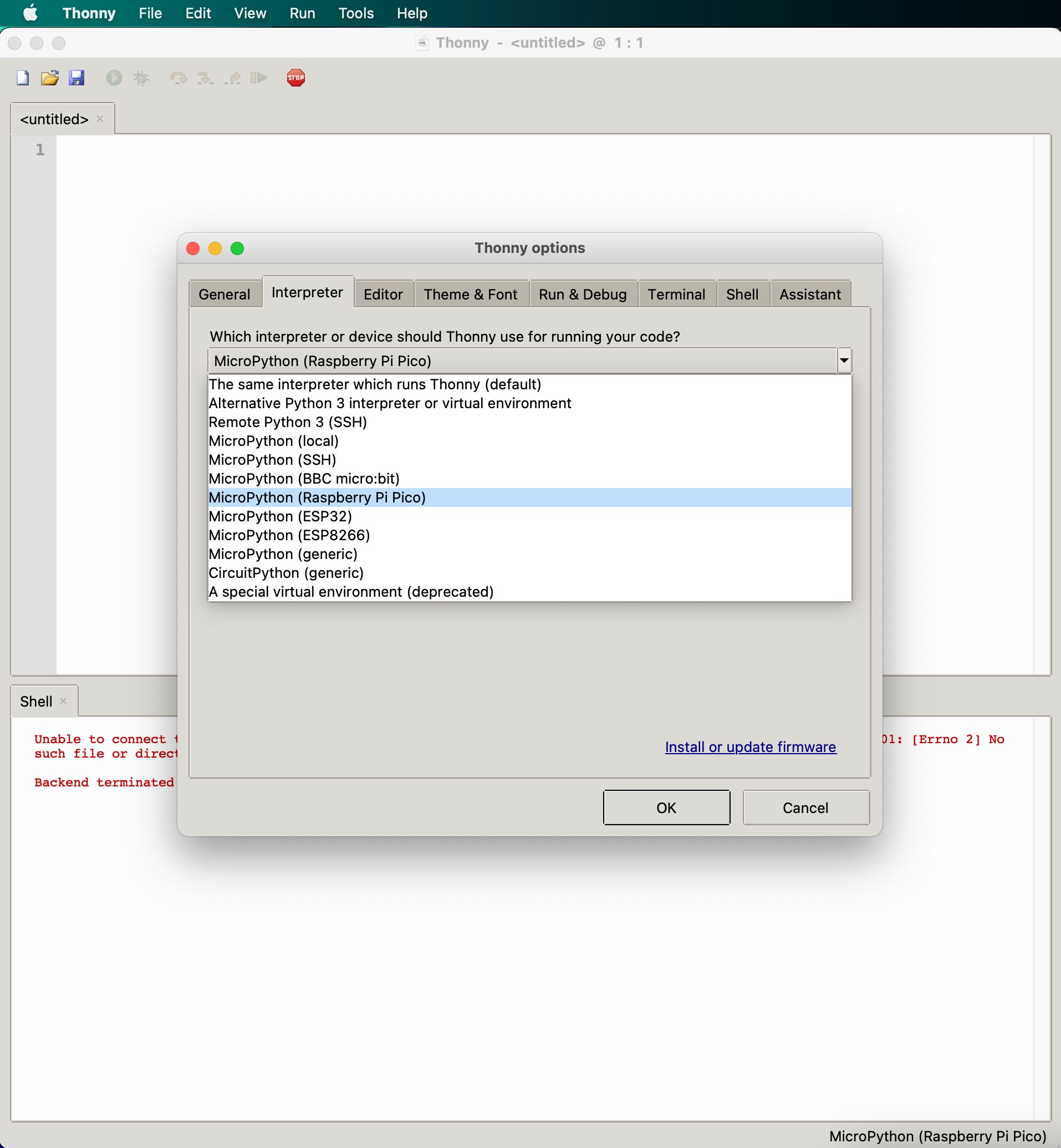Select MicroPython (ESP8266) option
This screenshot has width=1061, height=1148.
529,536
